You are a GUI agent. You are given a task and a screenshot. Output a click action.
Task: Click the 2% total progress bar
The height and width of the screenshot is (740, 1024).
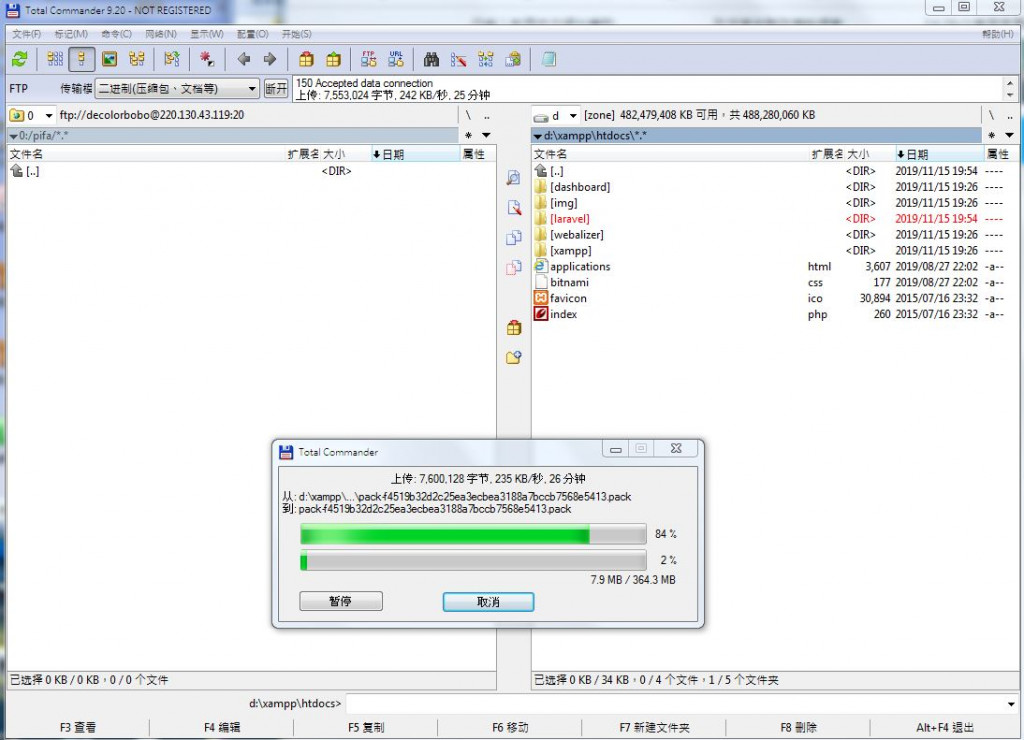[x=473, y=560]
